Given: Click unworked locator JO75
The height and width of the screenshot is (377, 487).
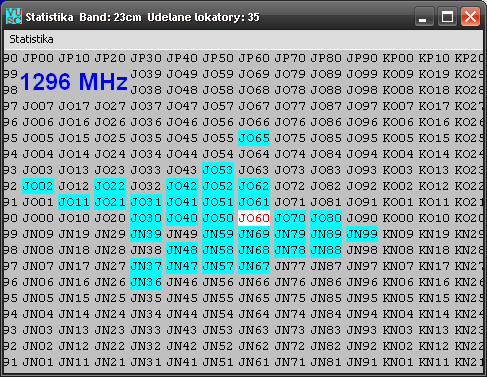Looking at the screenshot, I should [290, 138].
